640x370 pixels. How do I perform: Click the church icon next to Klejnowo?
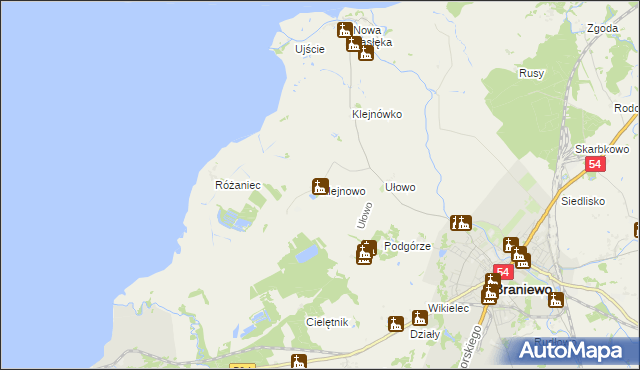pos(320,186)
